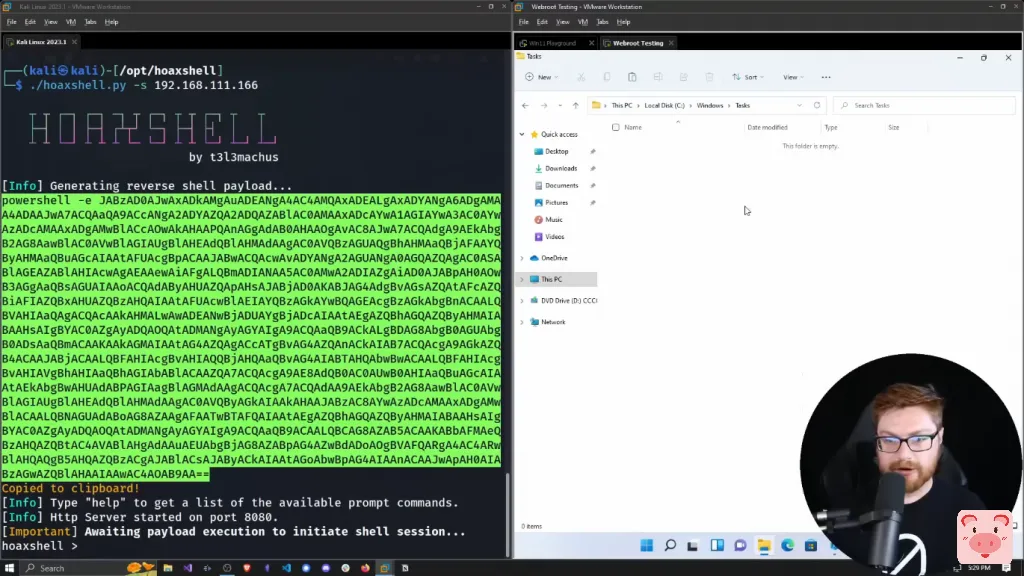This screenshot has width=1024, height=576.
Task: Open Microsoft Store icon in VM taskbar
Action: tap(810, 545)
